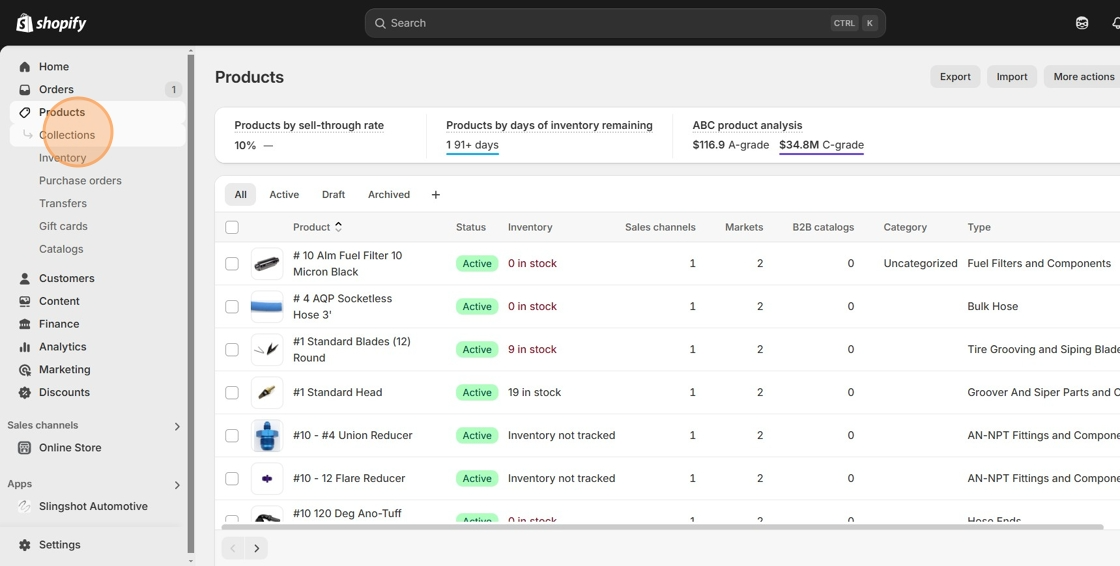This screenshot has width=1120, height=566.
Task: Click the Discounts badge icon
Action: tap(25, 393)
